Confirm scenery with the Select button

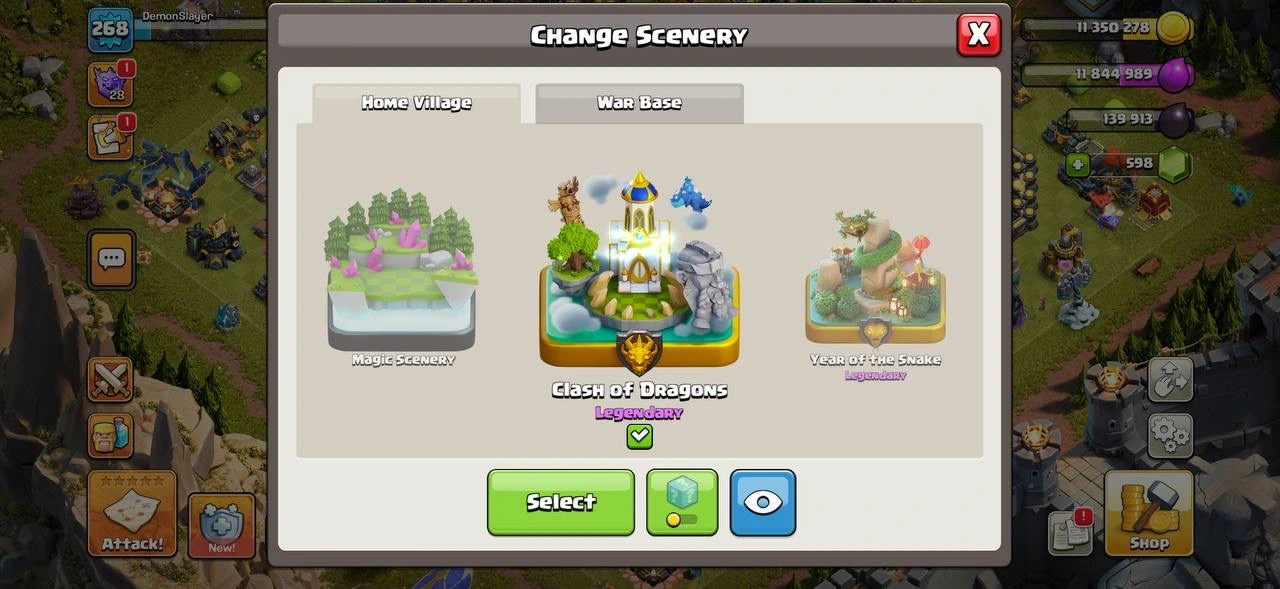[561, 502]
